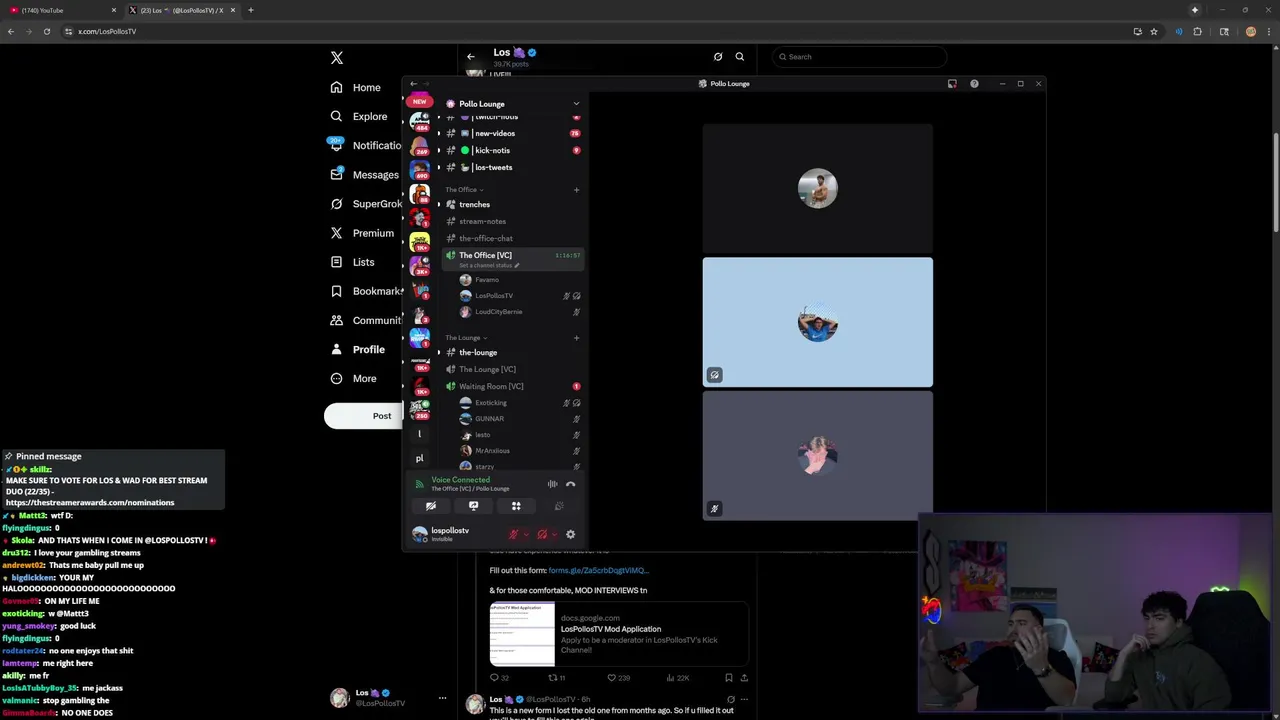
Task: Toggle deafen headphones in the user panel
Action: click(542, 535)
